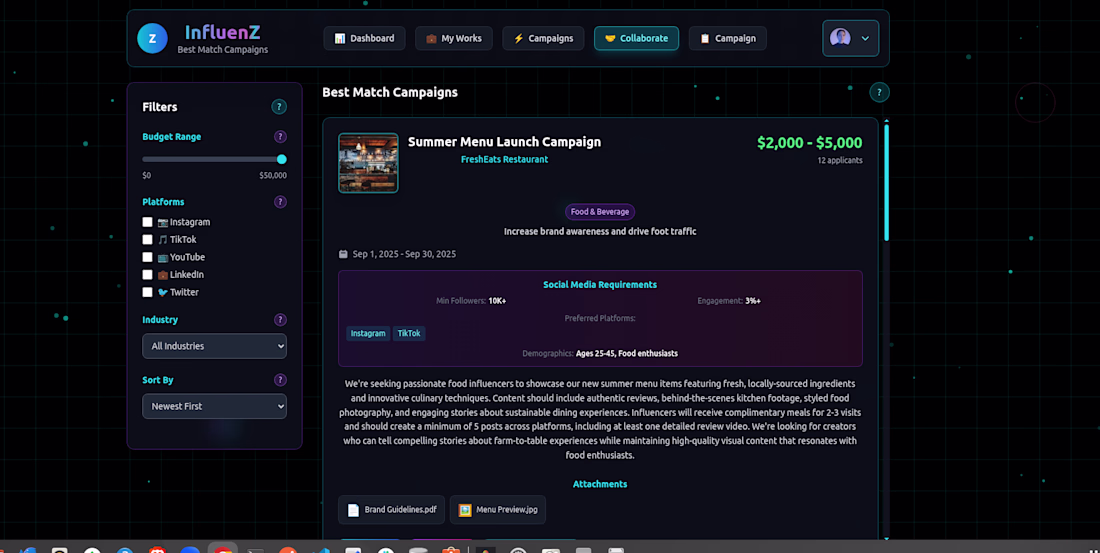The width and height of the screenshot is (1100, 553).
Task: Click the Instagram preferred platform tag
Action: (x=368, y=333)
